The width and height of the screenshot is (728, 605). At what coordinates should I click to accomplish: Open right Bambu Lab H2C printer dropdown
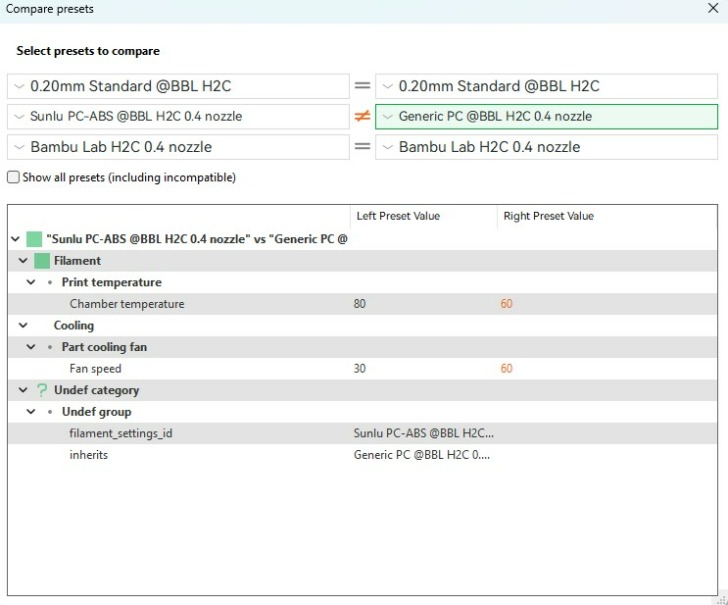point(546,147)
